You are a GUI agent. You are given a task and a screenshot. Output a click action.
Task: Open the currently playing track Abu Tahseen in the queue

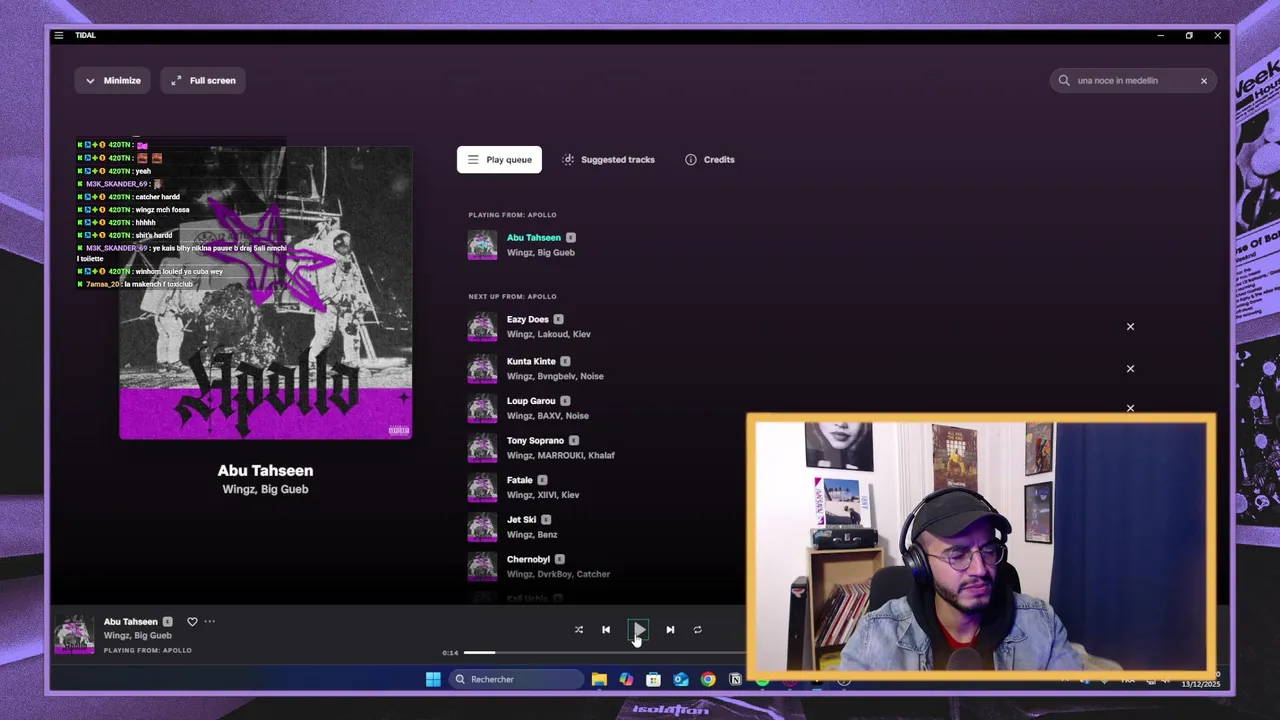[533, 238]
